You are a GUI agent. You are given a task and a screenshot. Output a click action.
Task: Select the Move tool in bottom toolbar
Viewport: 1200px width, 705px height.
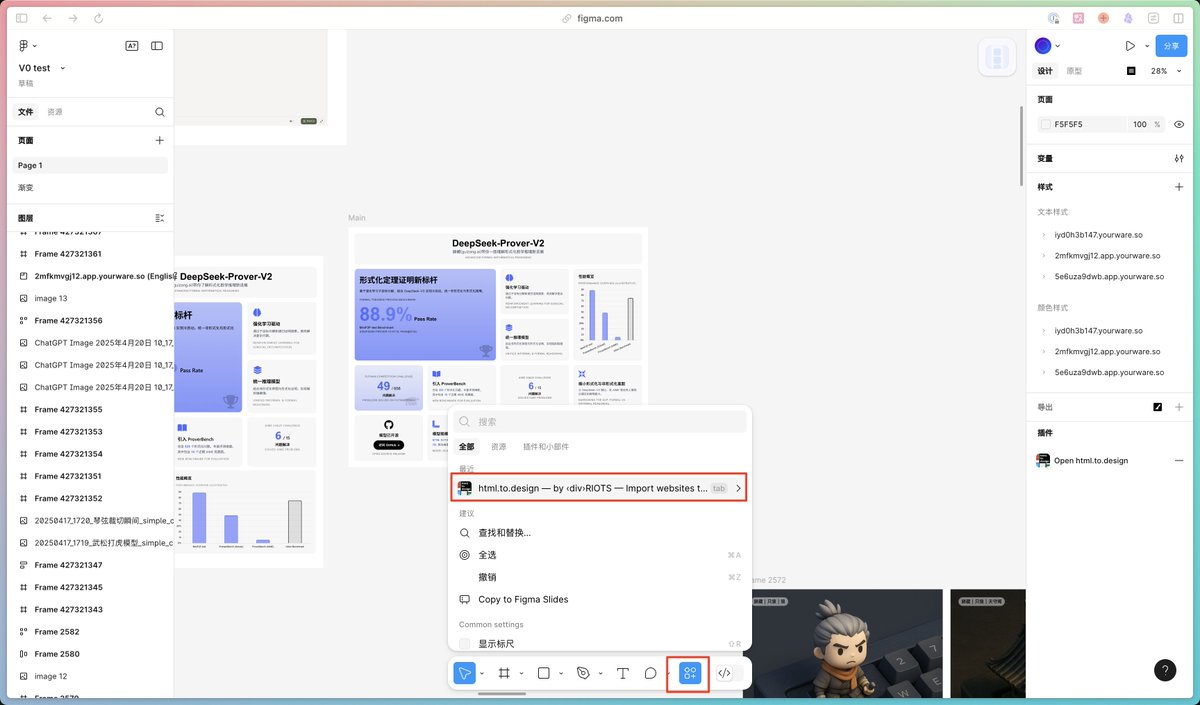coord(464,673)
